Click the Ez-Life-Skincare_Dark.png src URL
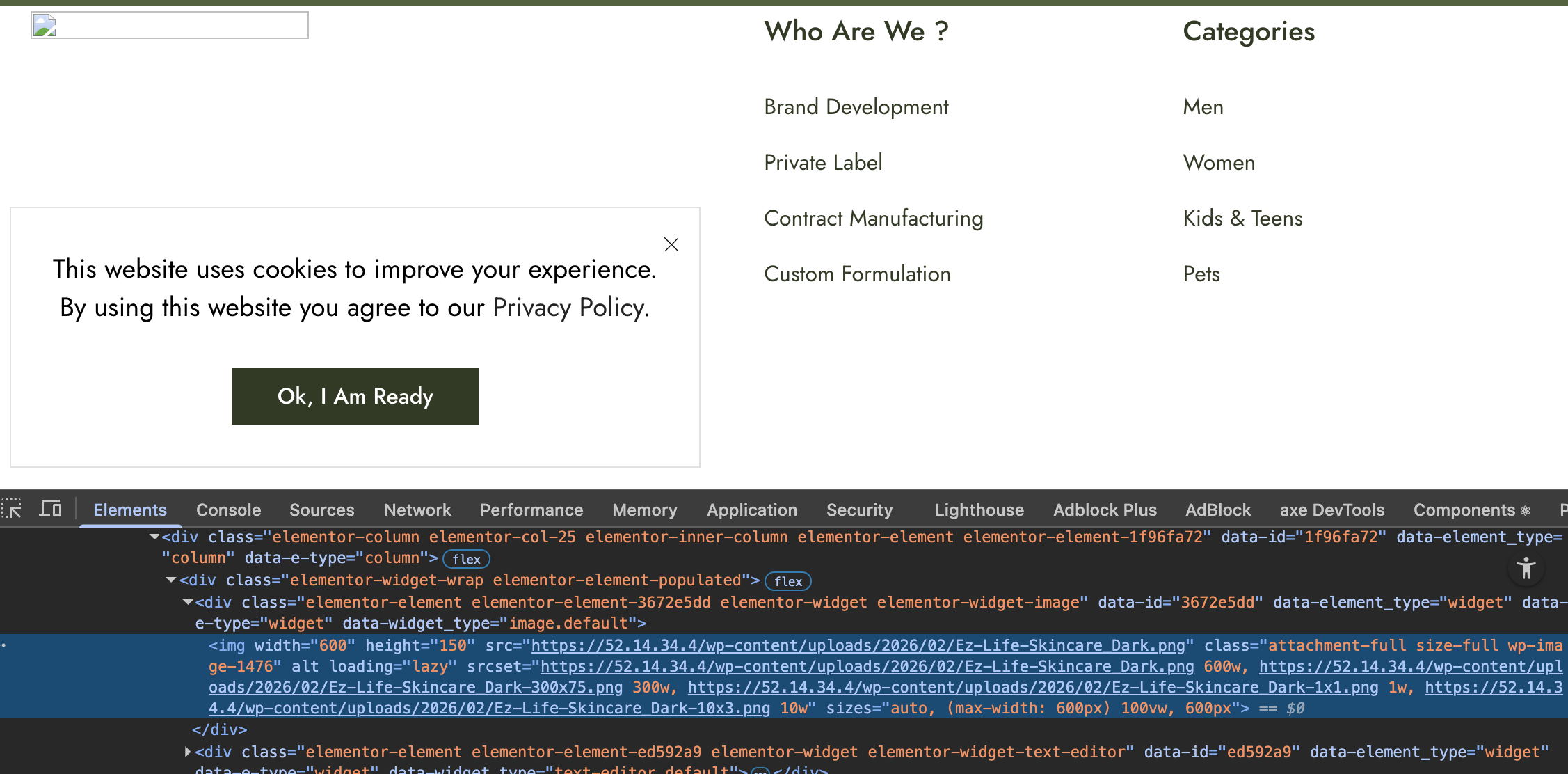1568x774 pixels. 857,645
